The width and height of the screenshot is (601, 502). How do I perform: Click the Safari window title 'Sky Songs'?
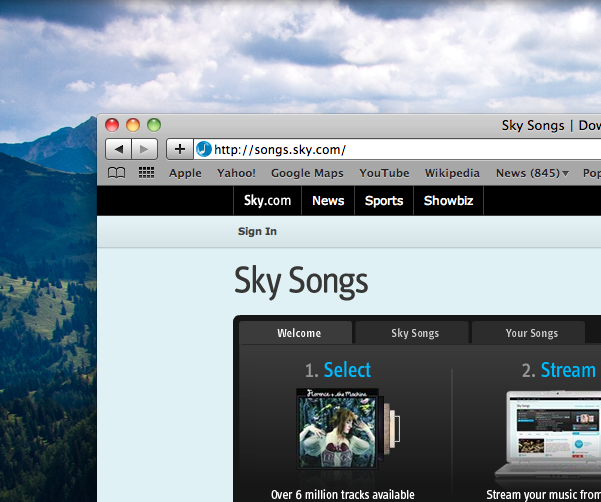coord(533,126)
